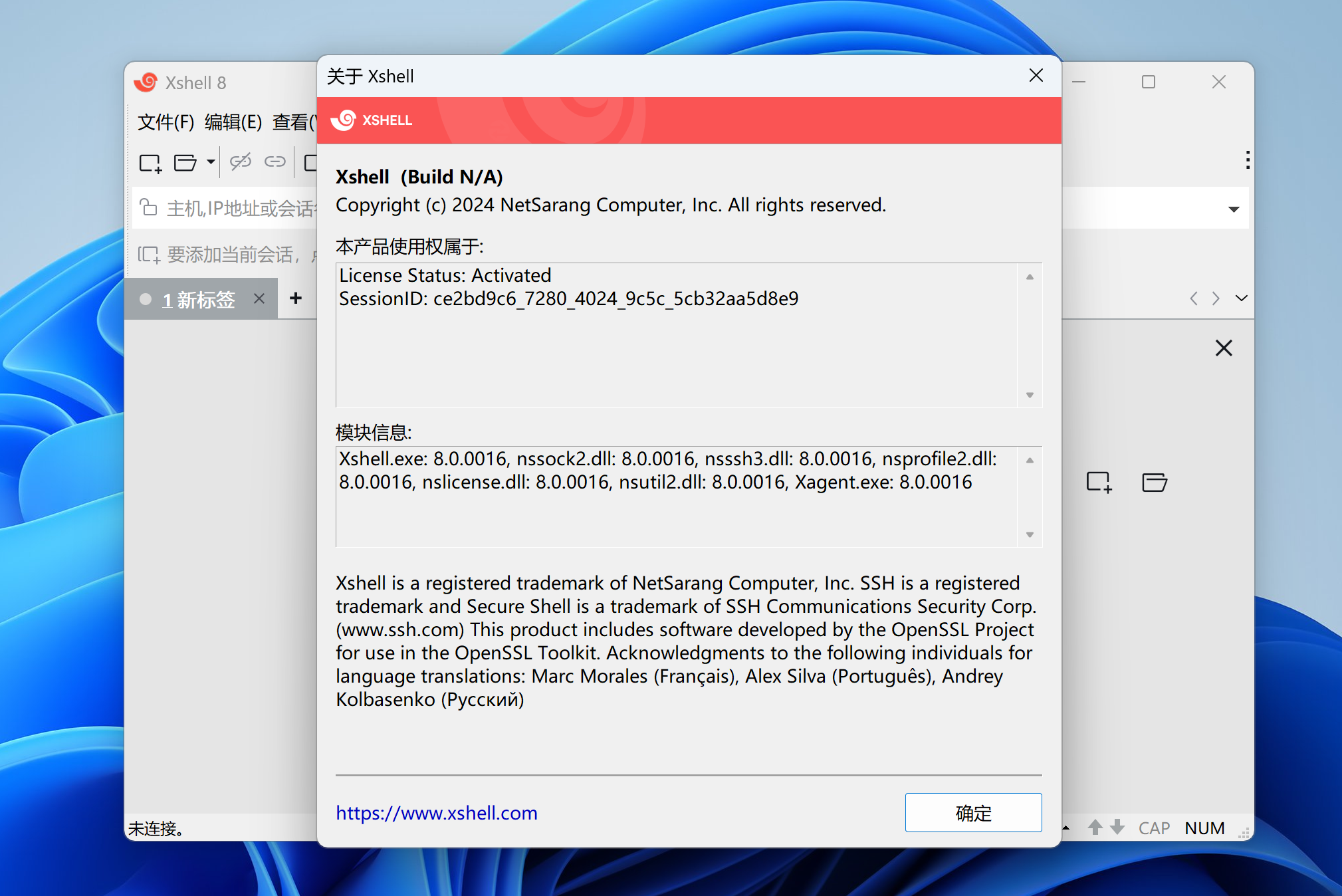Click the Xshell (Build N/A) heading
This screenshot has height=896, width=1342.
coord(419,177)
